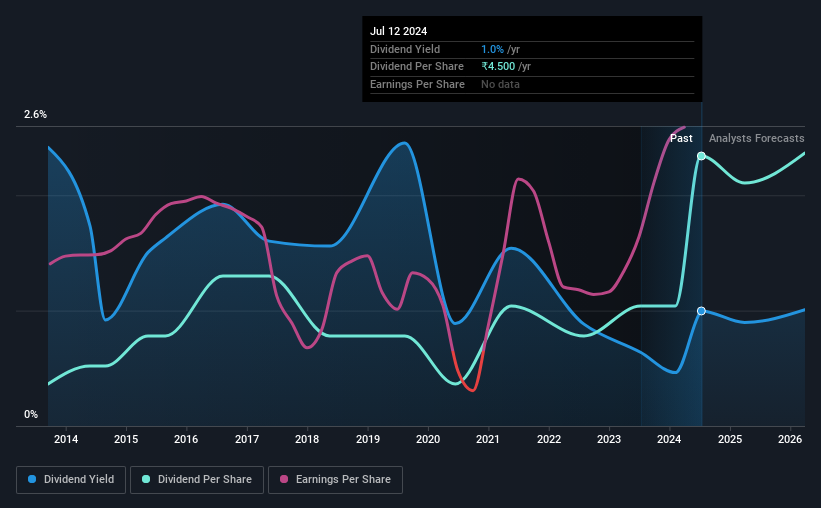Click the 2014 x-axis label
821x508 pixels.
pyautogui.click(x=66, y=439)
